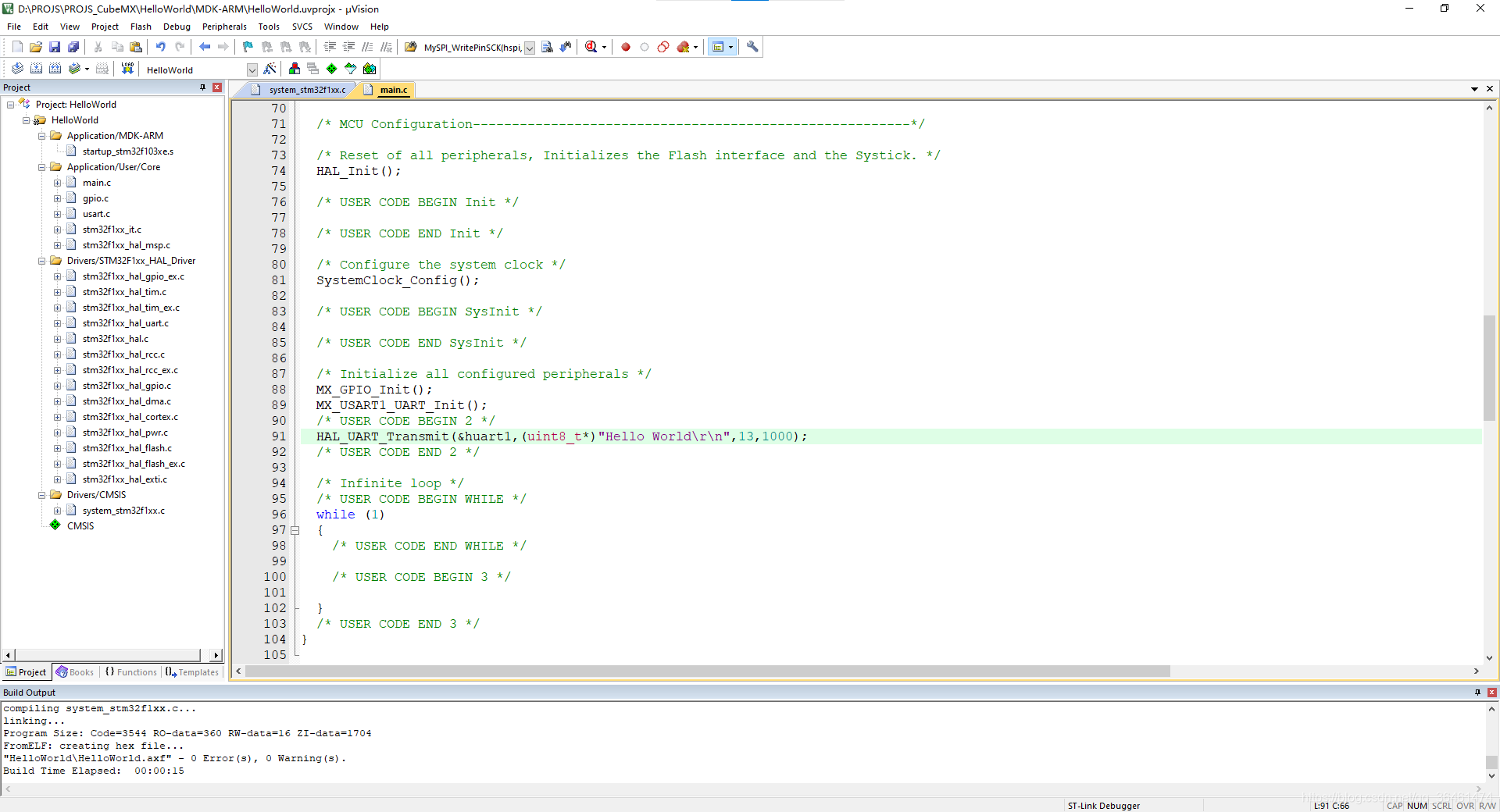Open the window layout dropdown arrow
Screen dimensions: 1500x812
click(x=731, y=47)
